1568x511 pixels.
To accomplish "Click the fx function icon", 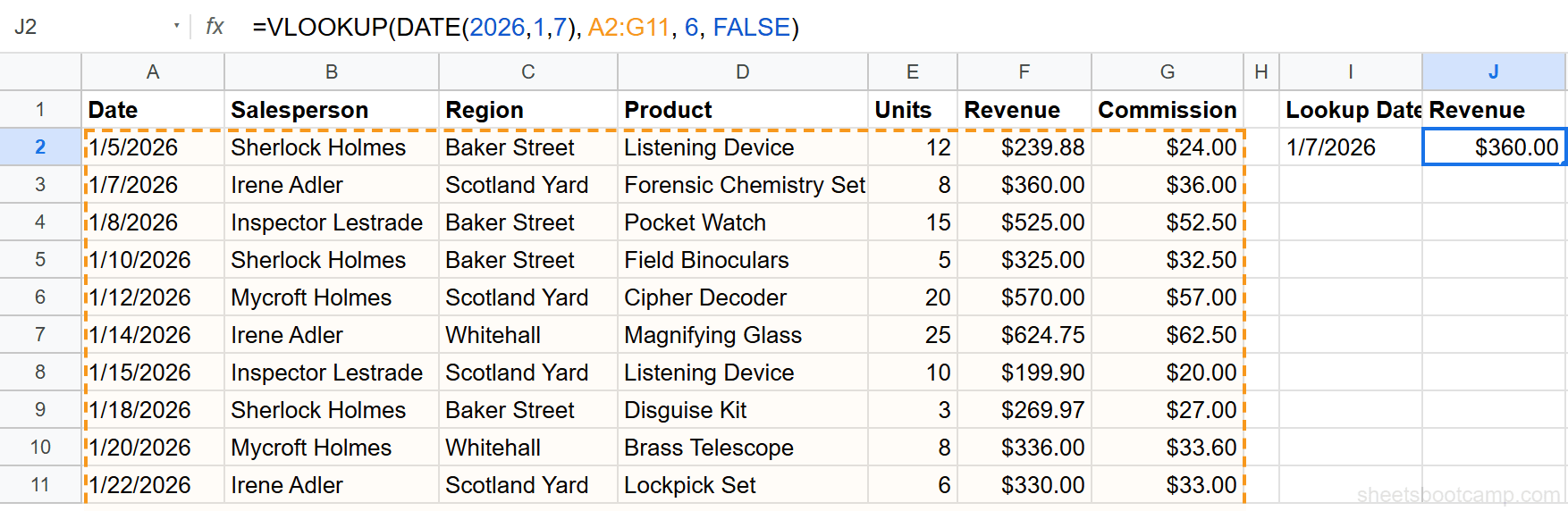I will [x=215, y=27].
